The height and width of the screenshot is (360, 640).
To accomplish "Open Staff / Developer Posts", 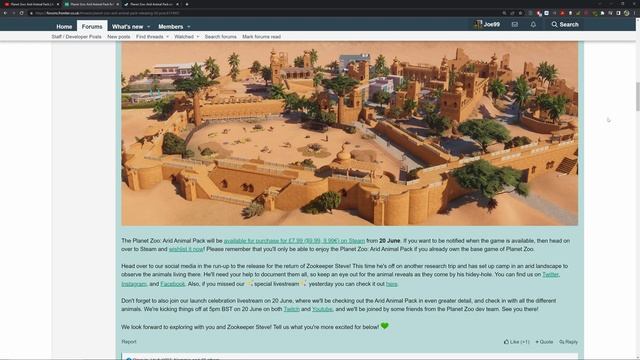I will pos(76,37).
